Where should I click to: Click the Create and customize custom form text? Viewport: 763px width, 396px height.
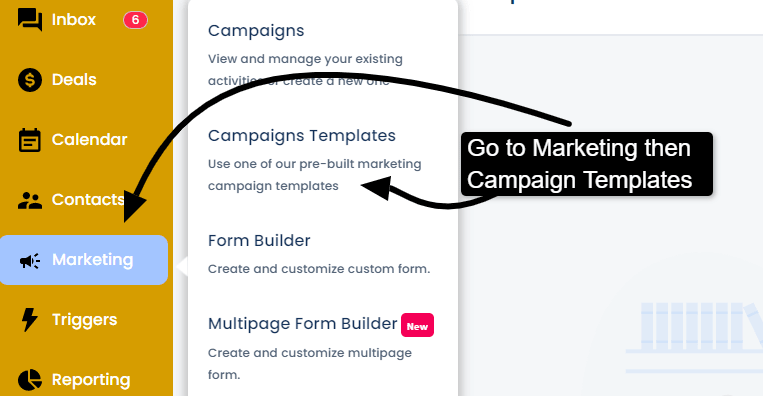319,269
